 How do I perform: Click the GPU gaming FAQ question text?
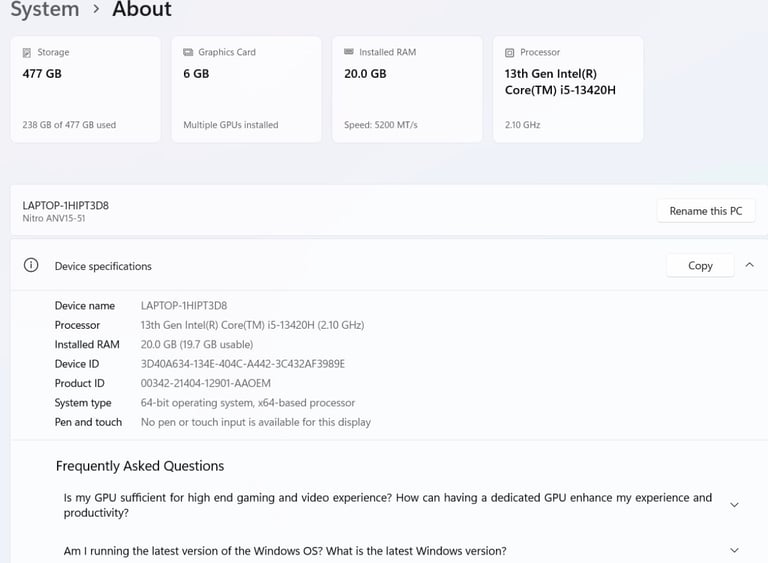387,505
